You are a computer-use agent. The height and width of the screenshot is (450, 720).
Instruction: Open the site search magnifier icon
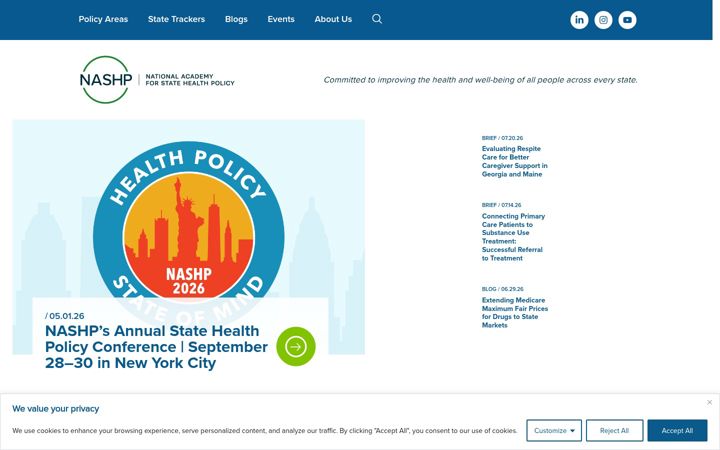pyautogui.click(x=377, y=19)
